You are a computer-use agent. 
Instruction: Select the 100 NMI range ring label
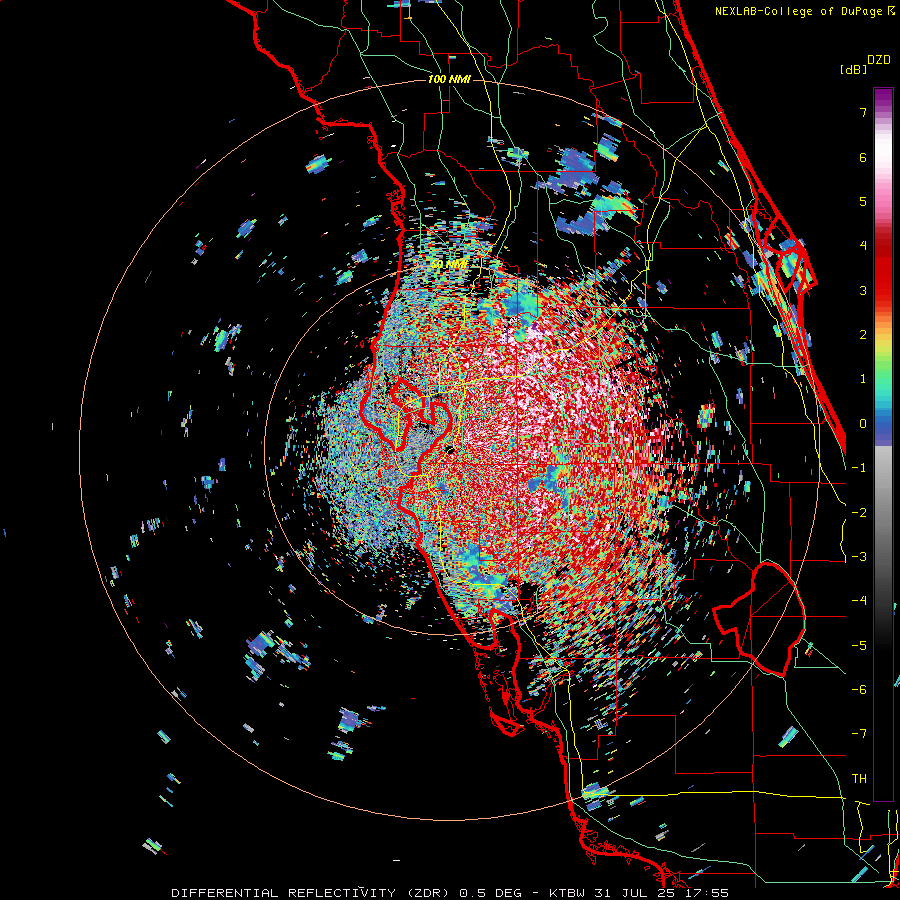pyautogui.click(x=449, y=79)
